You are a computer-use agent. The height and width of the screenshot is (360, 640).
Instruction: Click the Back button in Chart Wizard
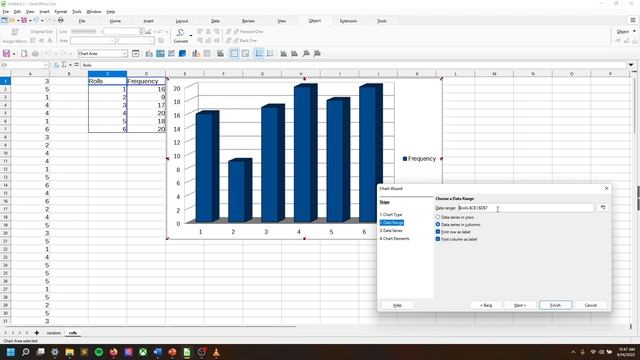coord(486,305)
